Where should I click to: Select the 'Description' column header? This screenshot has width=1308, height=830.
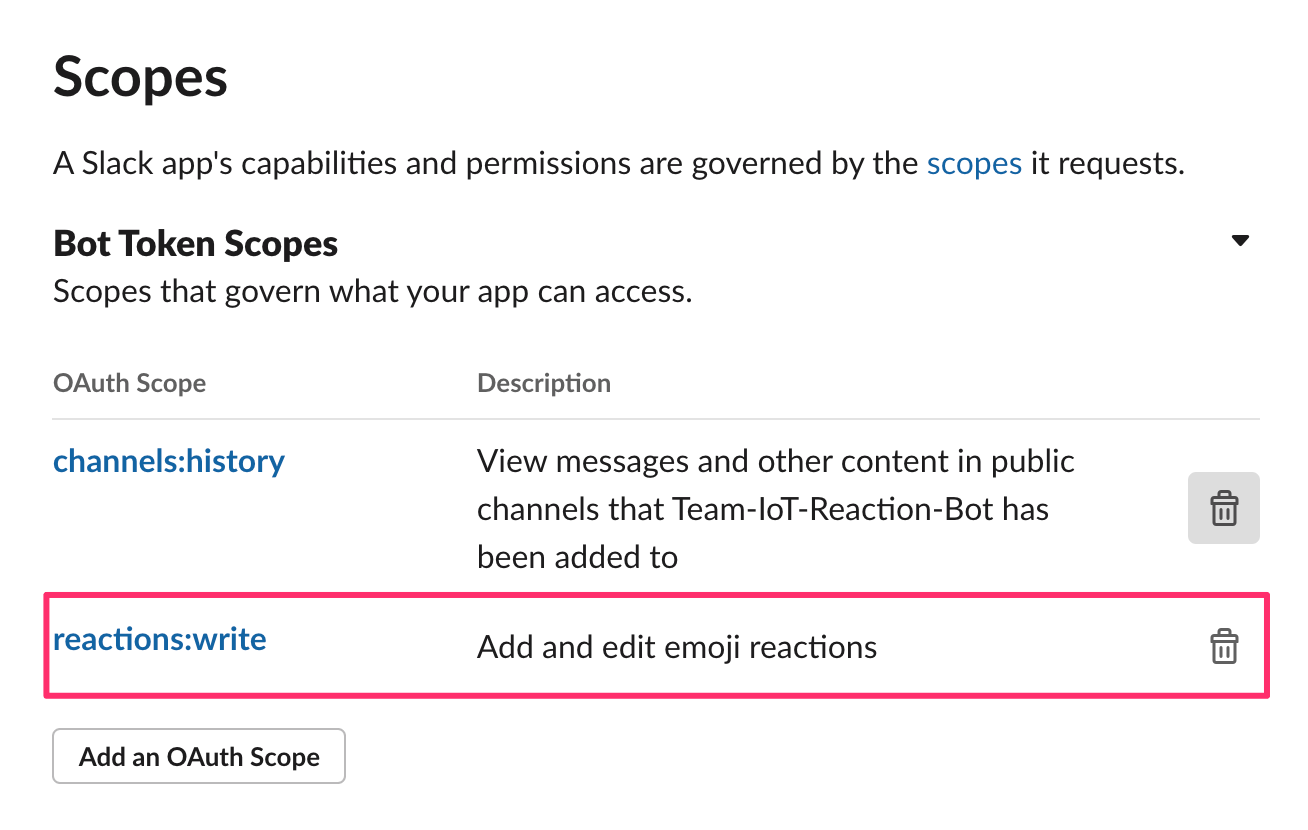(x=544, y=383)
